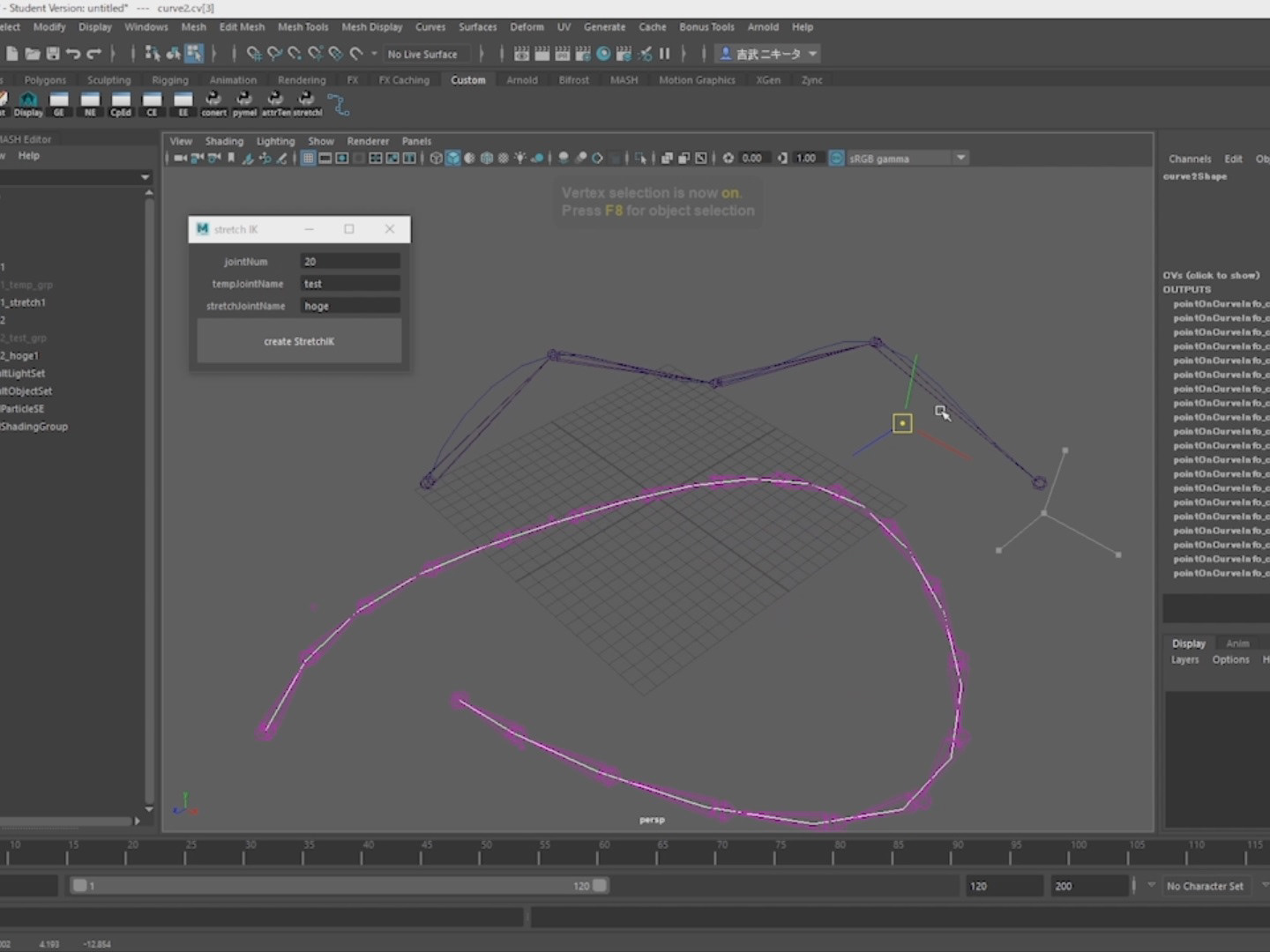This screenshot has width=1270, height=952.
Task: Click the EE shelf button
Action: coord(183,104)
